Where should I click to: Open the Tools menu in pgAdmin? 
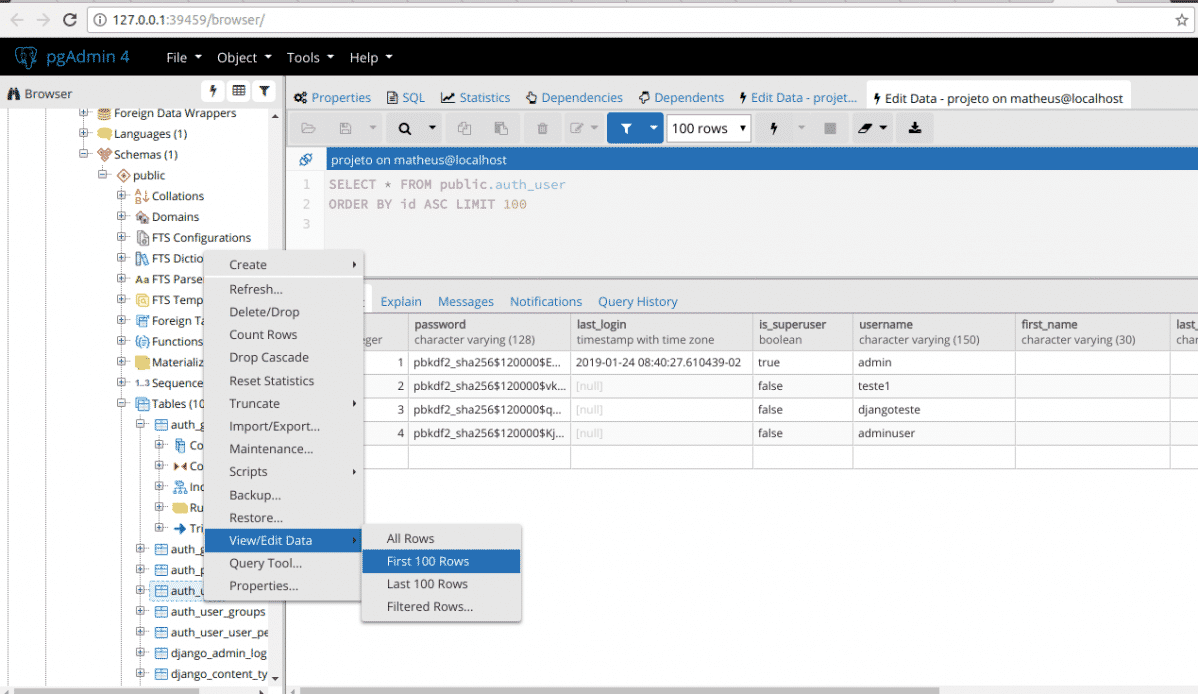click(x=310, y=58)
